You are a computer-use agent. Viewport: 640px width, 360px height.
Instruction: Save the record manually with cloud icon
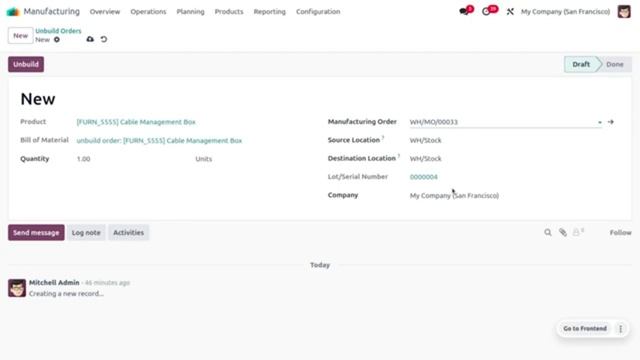pos(90,39)
